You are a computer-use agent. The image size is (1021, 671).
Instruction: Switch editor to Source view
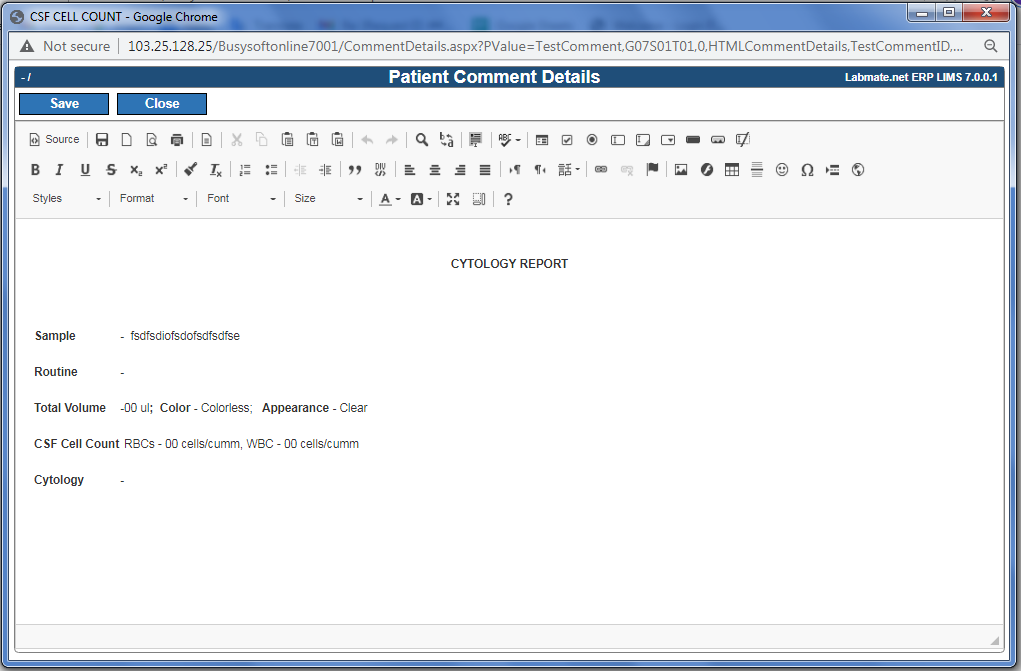pos(54,139)
